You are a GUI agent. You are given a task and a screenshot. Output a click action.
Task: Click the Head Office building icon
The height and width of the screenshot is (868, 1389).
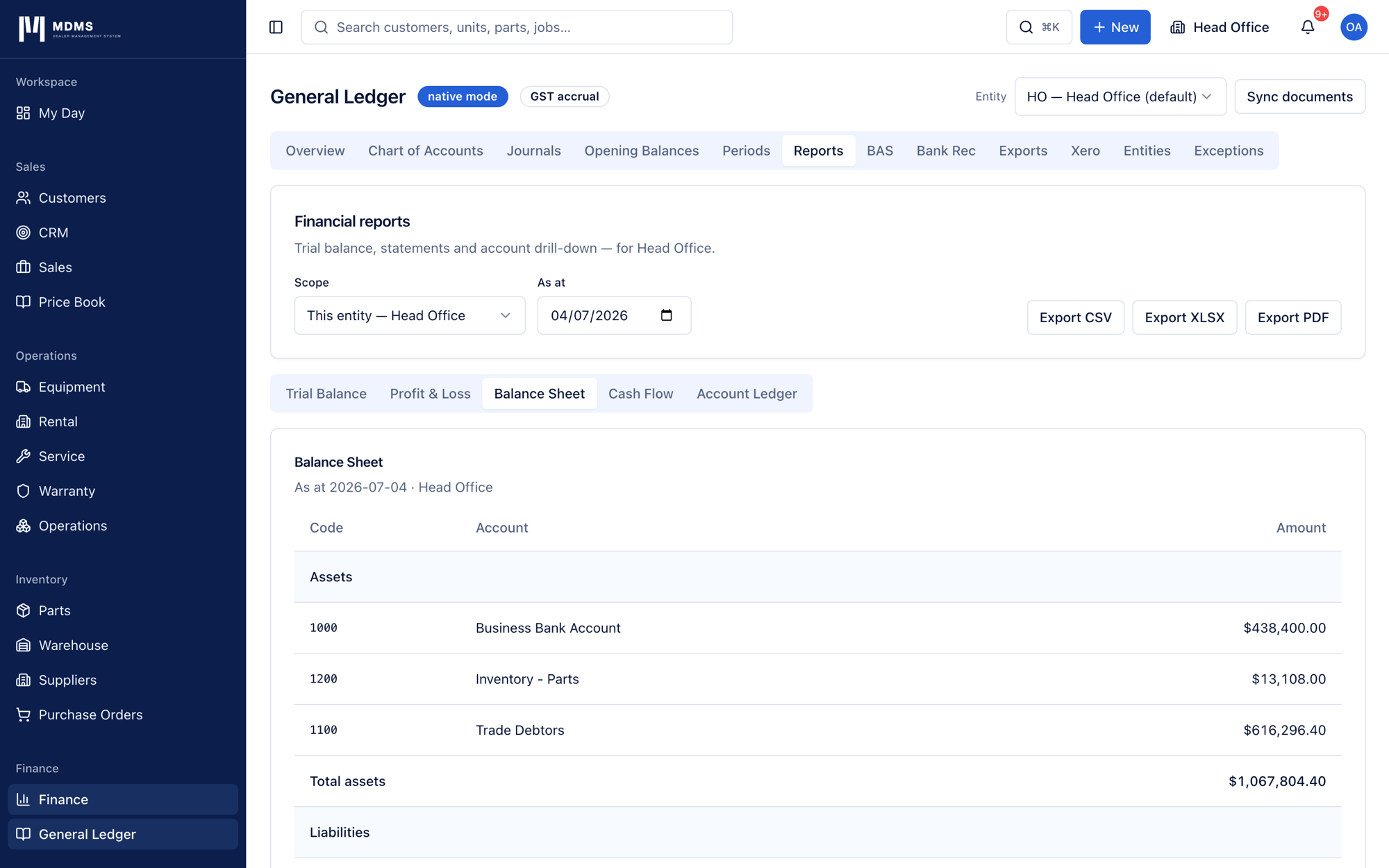1178,27
